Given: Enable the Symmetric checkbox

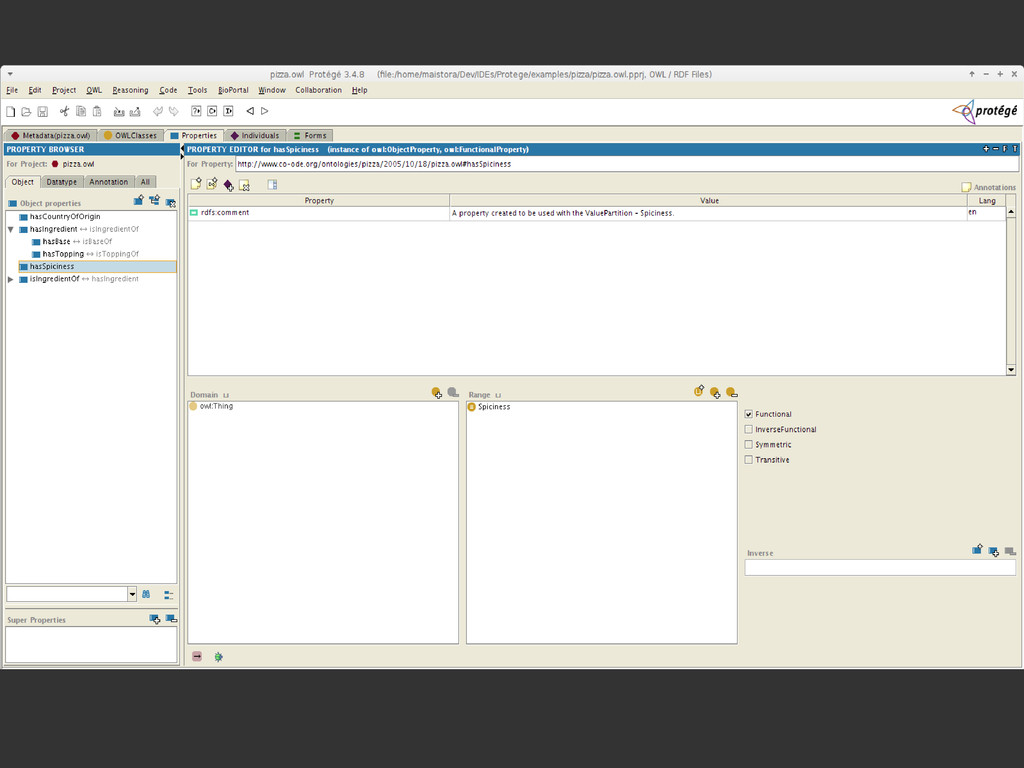Looking at the screenshot, I should (748, 445).
